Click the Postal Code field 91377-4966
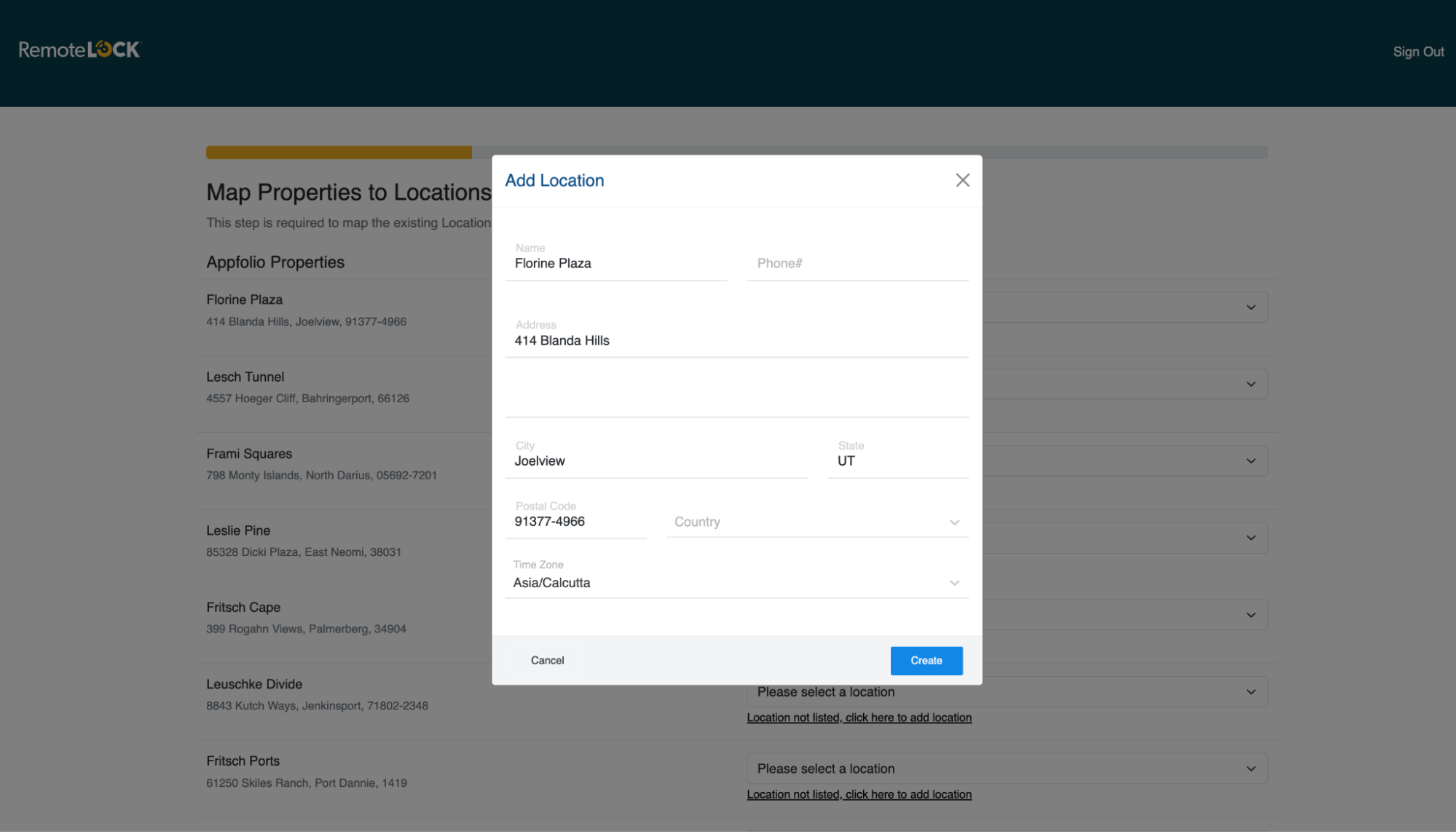1456x832 pixels. click(575, 521)
